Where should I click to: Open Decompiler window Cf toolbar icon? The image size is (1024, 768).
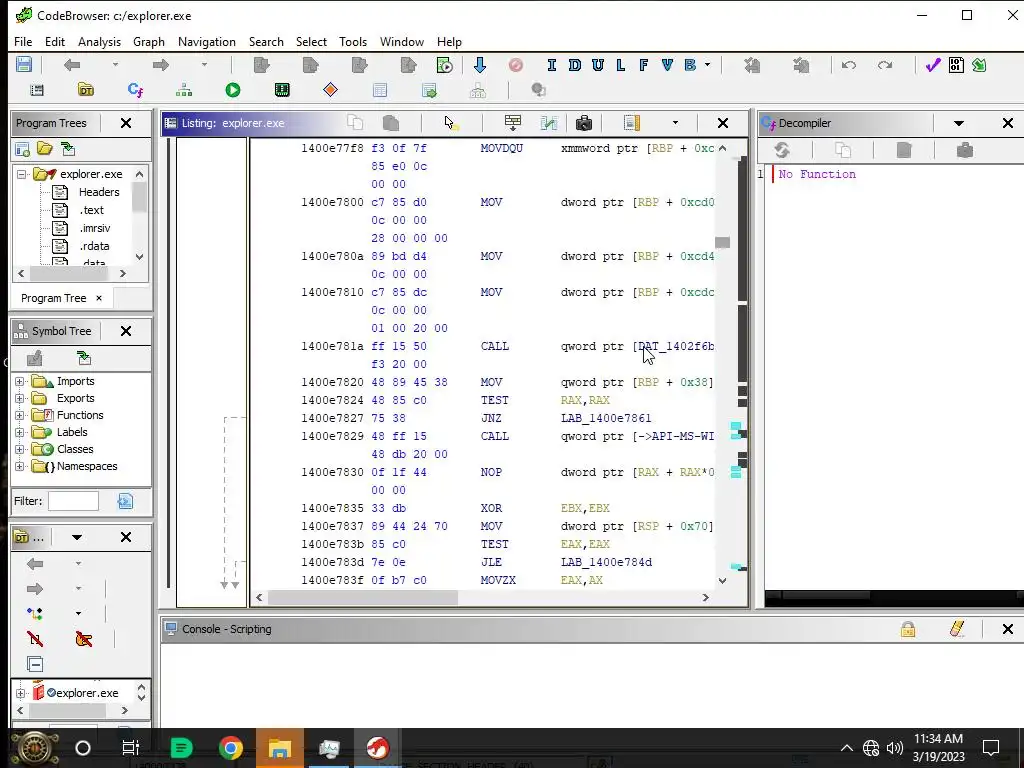pyautogui.click(x=135, y=89)
